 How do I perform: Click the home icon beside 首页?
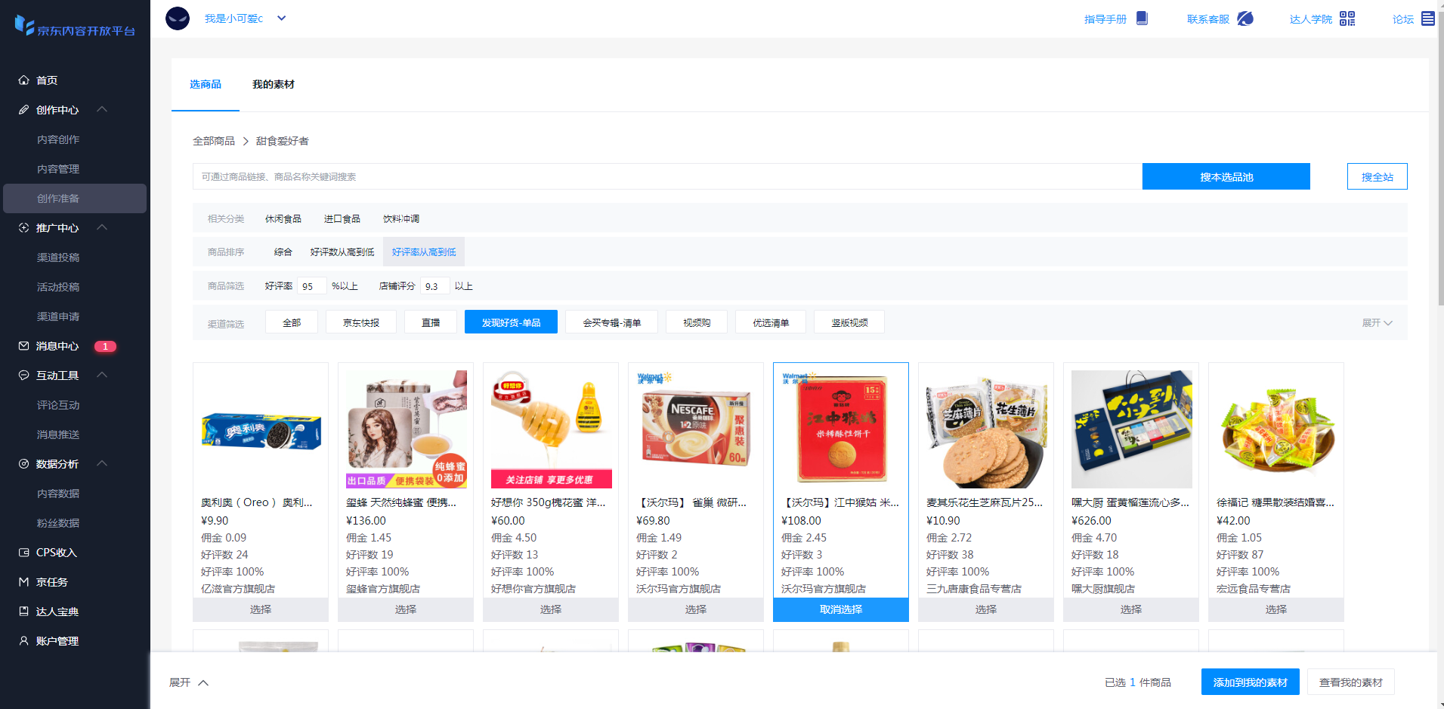coord(24,80)
